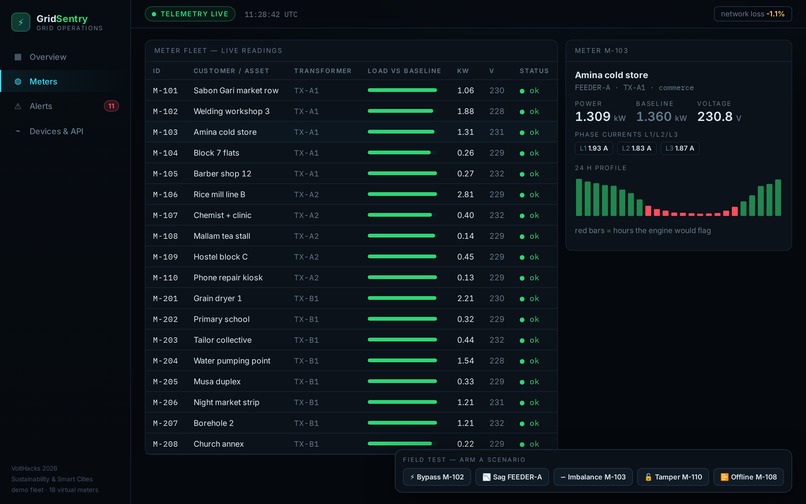
Task: Click the Alerts warning triangle icon
Action: pyautogui.click(x=18, y=106)
